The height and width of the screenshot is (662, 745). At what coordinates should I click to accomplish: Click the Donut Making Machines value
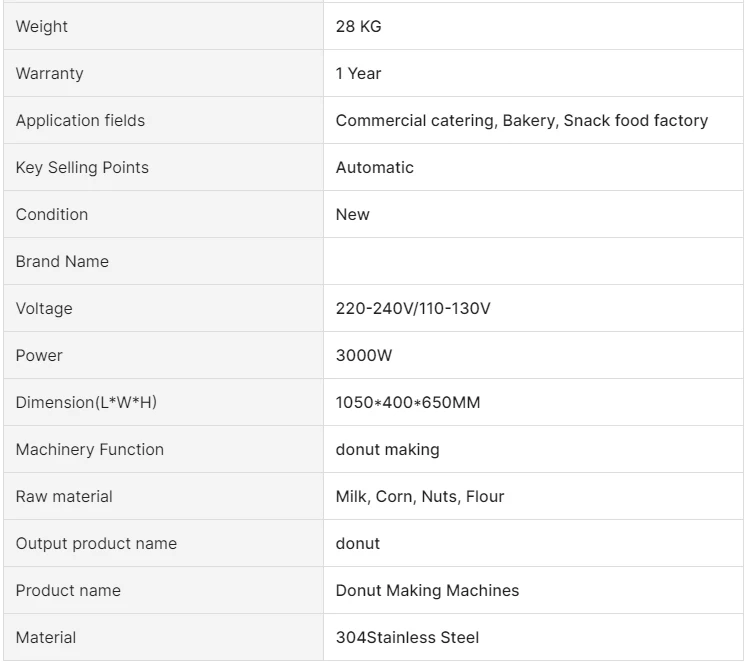[427, 591]
